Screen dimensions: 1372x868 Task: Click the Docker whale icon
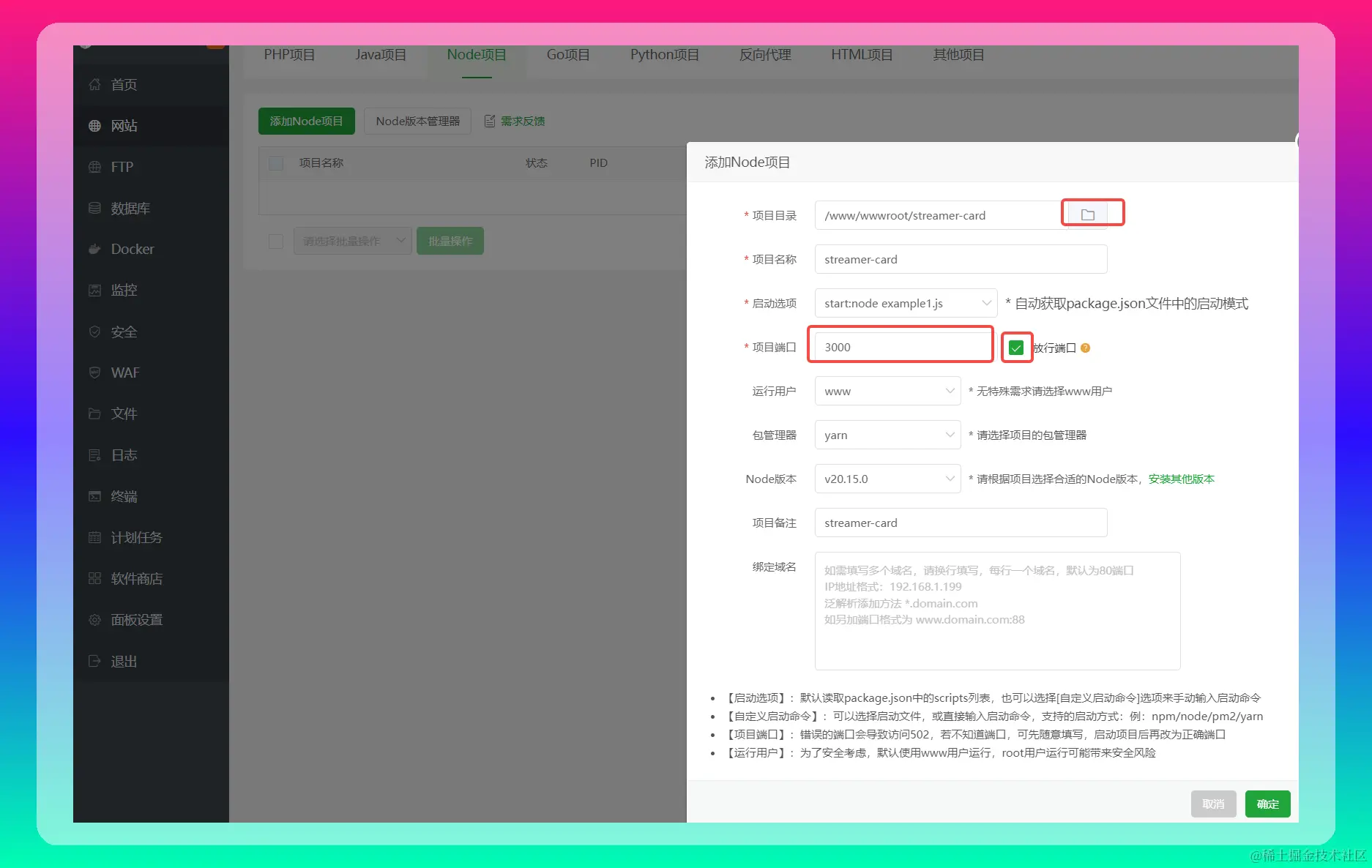(x=94, y=249)
